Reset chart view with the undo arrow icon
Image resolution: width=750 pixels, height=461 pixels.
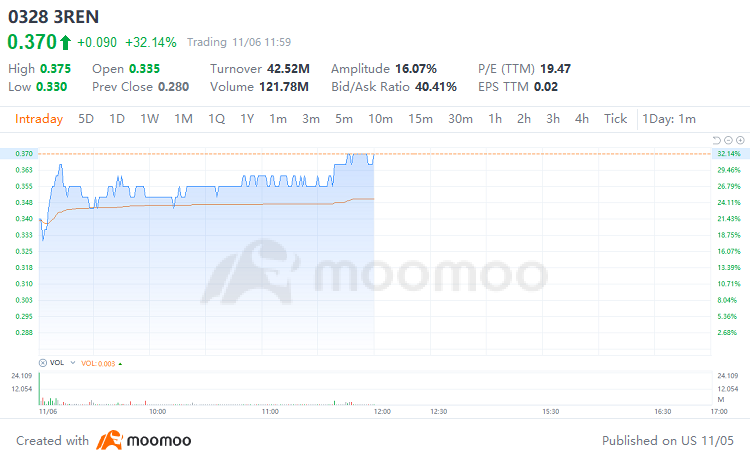coord(716,140)
